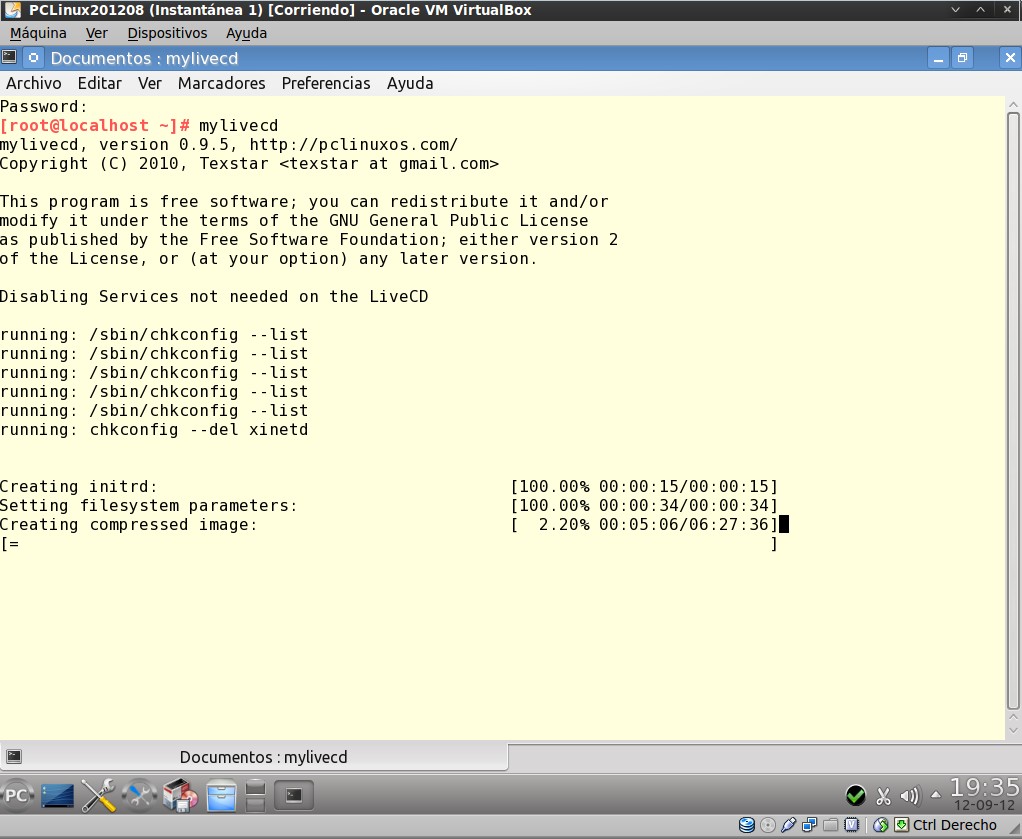The width and height of the screenshot is (1022, 839).
Task: Open the blue file manager drawer icon
Action: click(x=221, y=796)
